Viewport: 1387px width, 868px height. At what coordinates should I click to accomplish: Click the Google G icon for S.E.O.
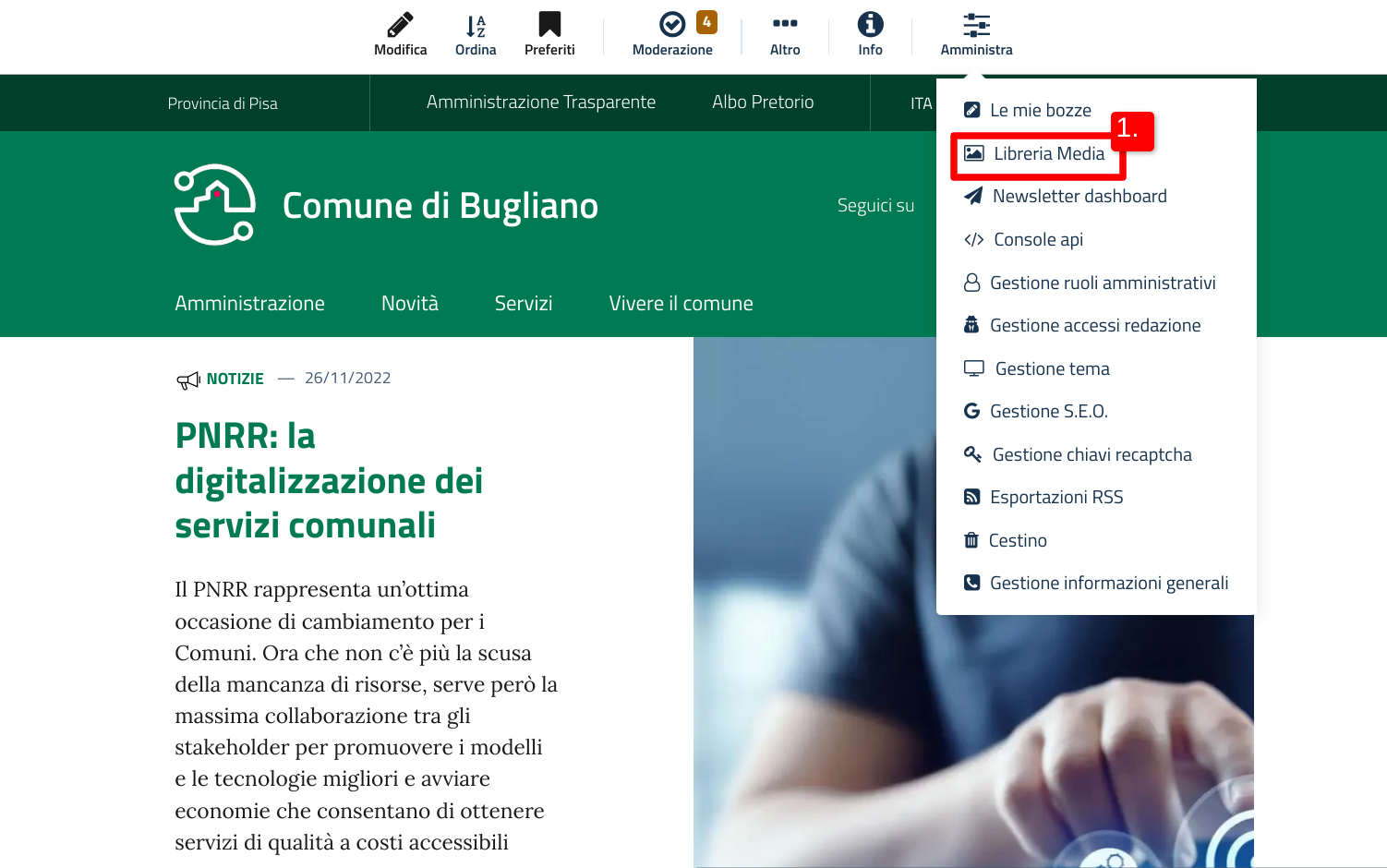(x=971, y=411)
